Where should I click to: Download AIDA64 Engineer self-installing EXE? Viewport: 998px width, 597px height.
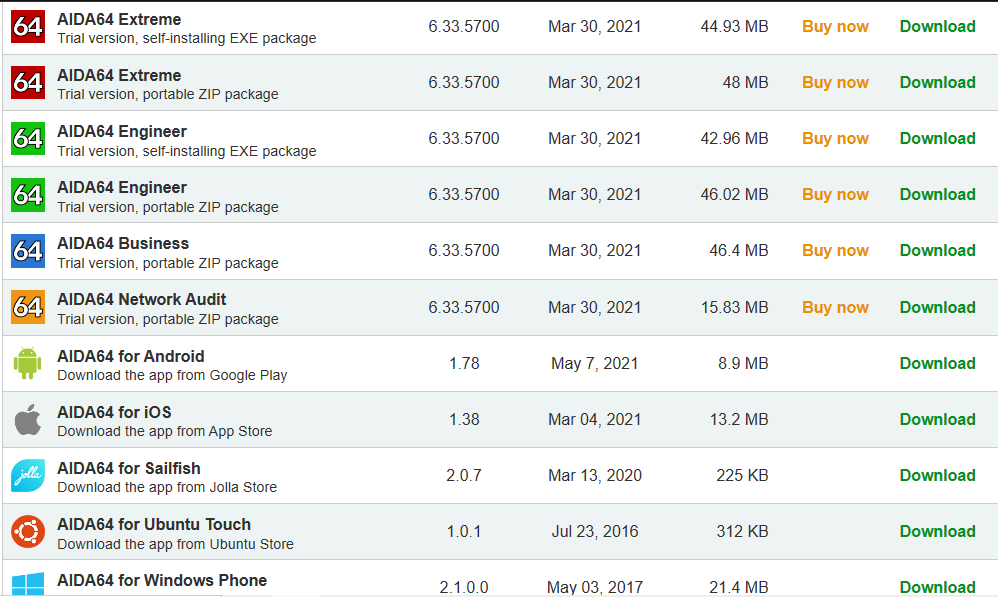(x=937, y=139)
